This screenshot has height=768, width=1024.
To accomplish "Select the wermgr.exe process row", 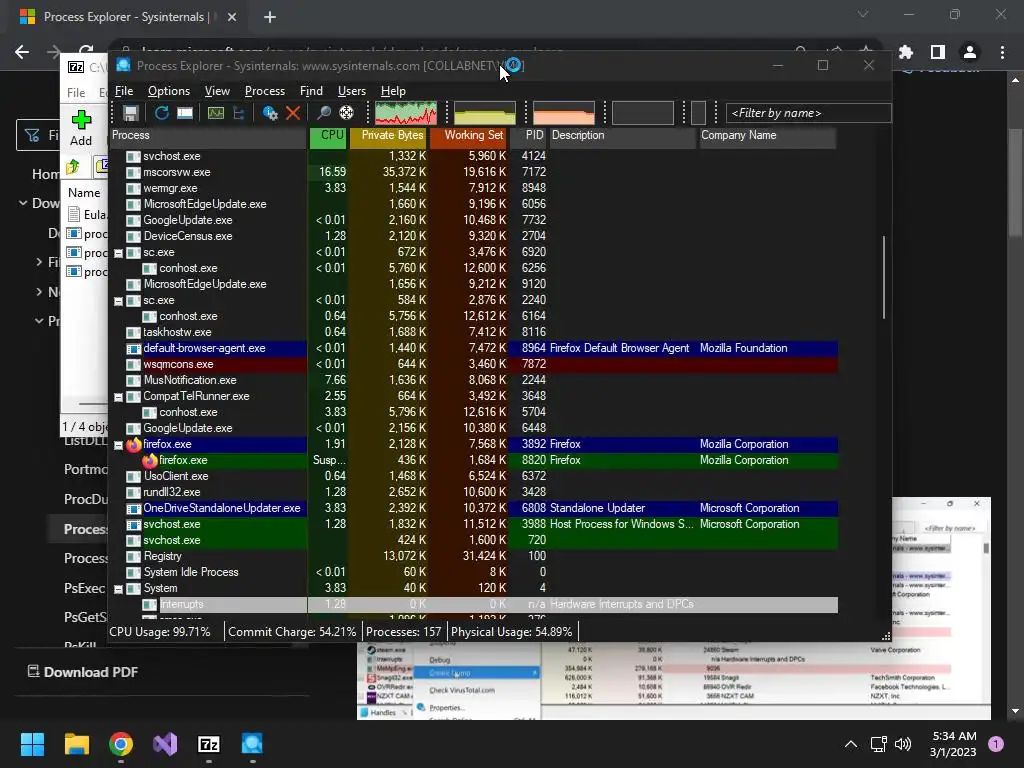I will [x=473, y=188].
